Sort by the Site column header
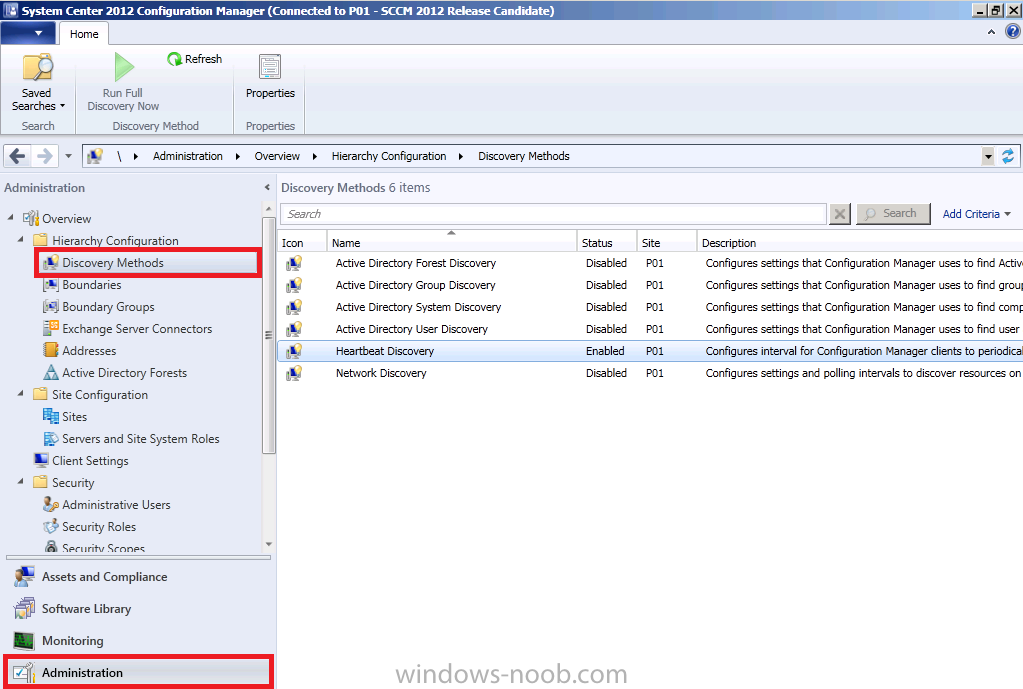 667,242
